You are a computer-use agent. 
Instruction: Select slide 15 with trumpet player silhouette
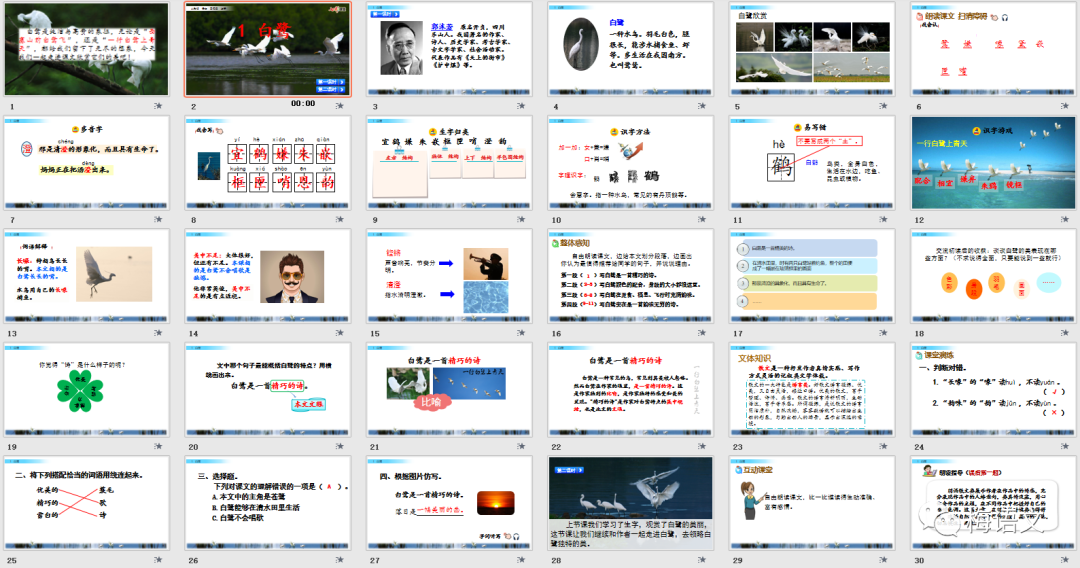coord(449,276)
